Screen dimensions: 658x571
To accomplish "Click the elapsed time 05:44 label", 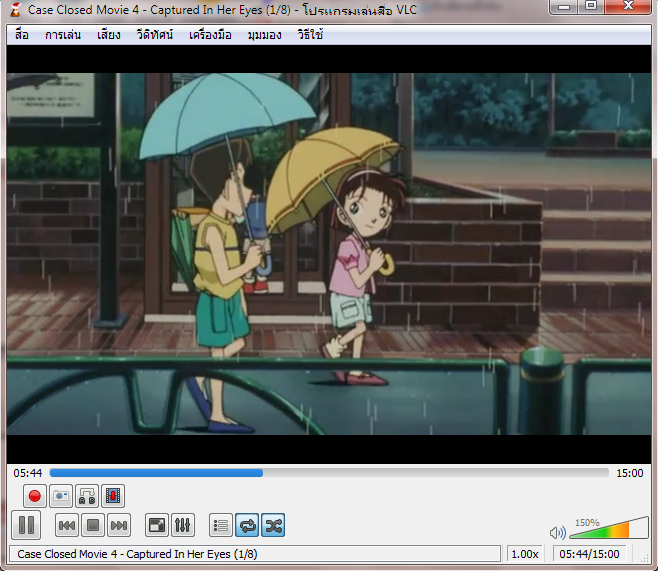I will coord(28,473).
